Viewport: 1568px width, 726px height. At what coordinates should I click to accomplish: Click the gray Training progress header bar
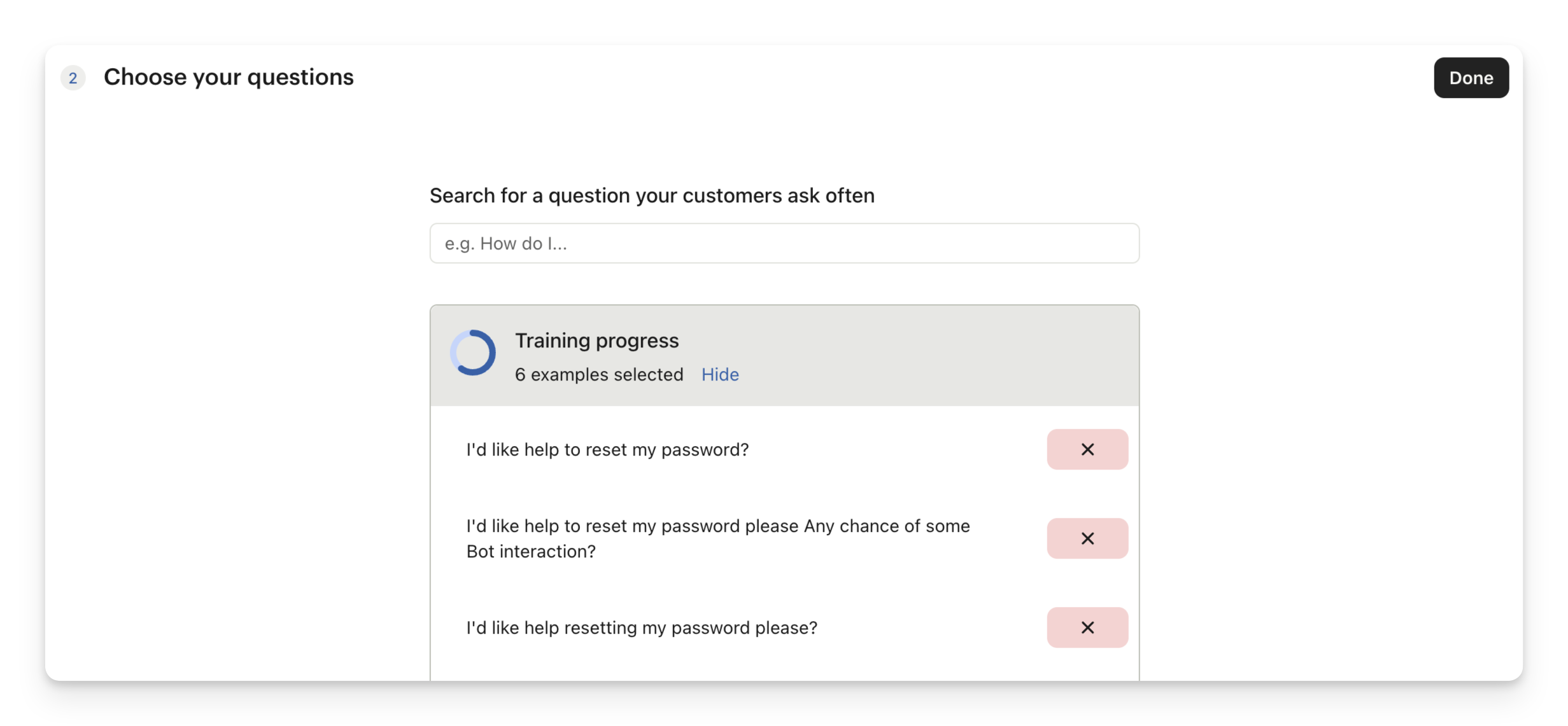coord(923,355)
